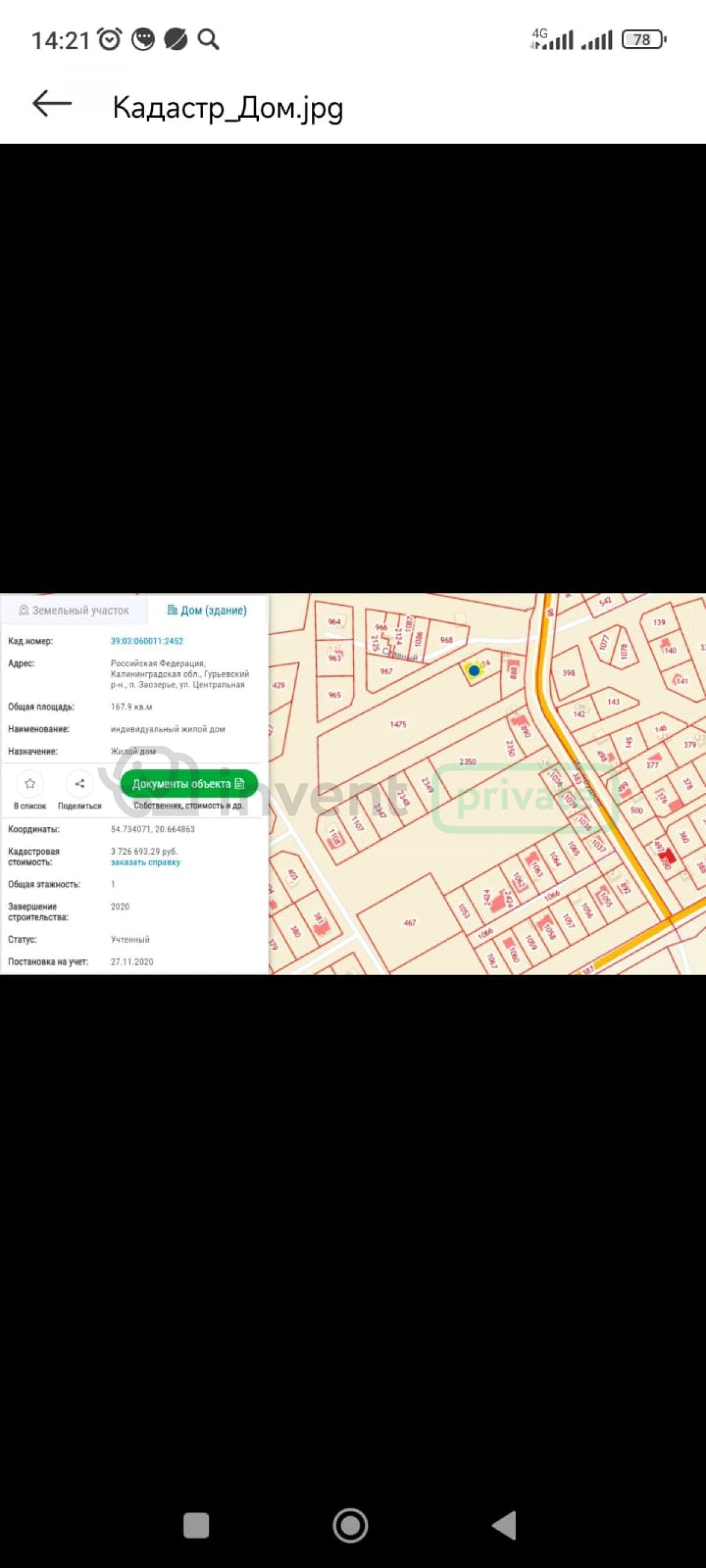Select parcel 467 on the map

tap(409, 922)
